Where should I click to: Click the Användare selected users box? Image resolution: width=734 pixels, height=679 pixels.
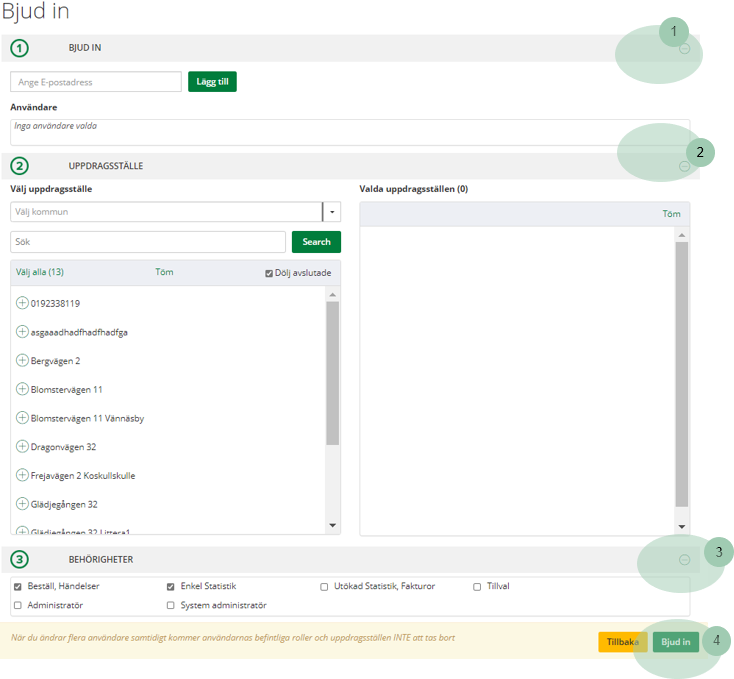click(350, 132)
